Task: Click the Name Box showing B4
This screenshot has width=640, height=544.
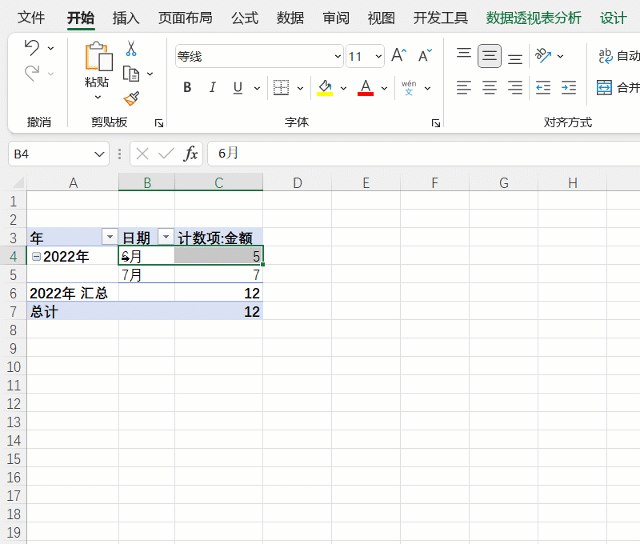Action: click(48, 153)
